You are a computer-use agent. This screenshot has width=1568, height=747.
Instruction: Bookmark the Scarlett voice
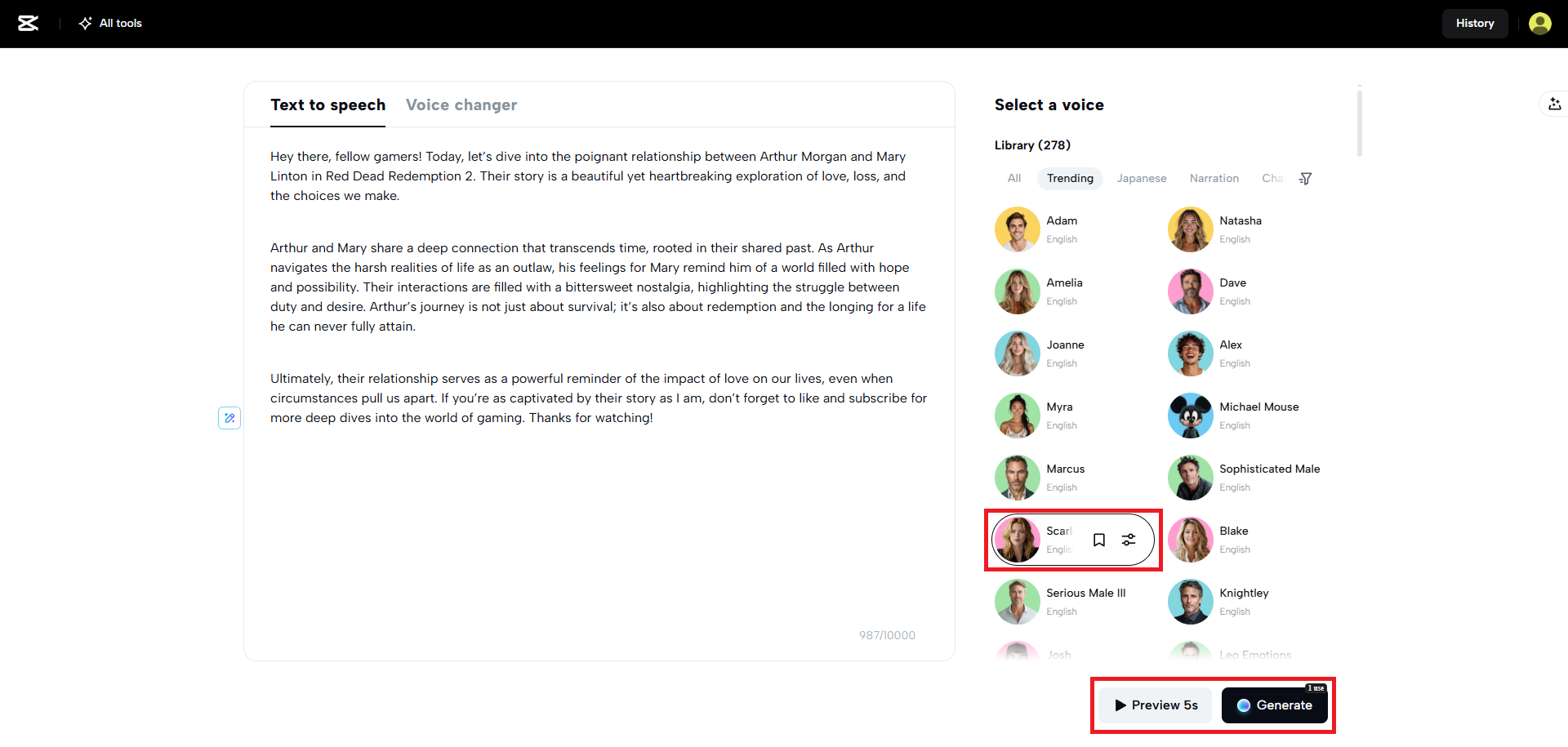(1099, 540)
